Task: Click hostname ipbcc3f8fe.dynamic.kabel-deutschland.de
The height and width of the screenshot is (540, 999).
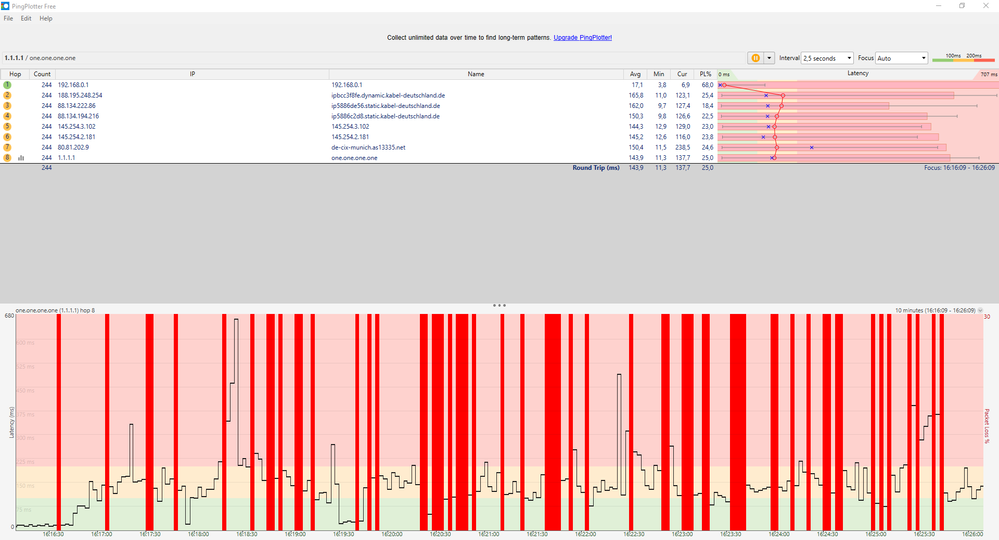Action: coord(388,95)
